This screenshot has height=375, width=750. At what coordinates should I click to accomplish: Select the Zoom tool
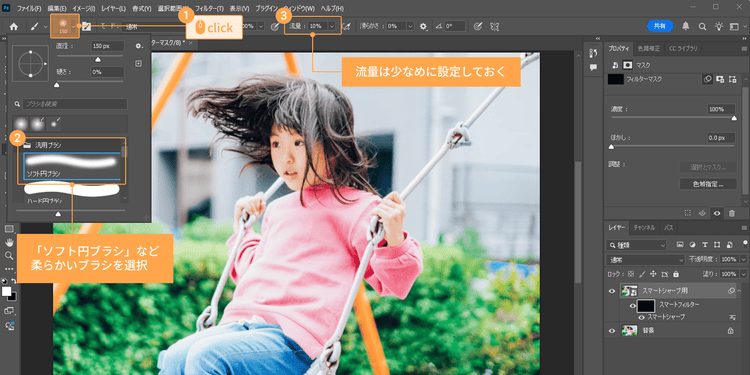point(9,255)
